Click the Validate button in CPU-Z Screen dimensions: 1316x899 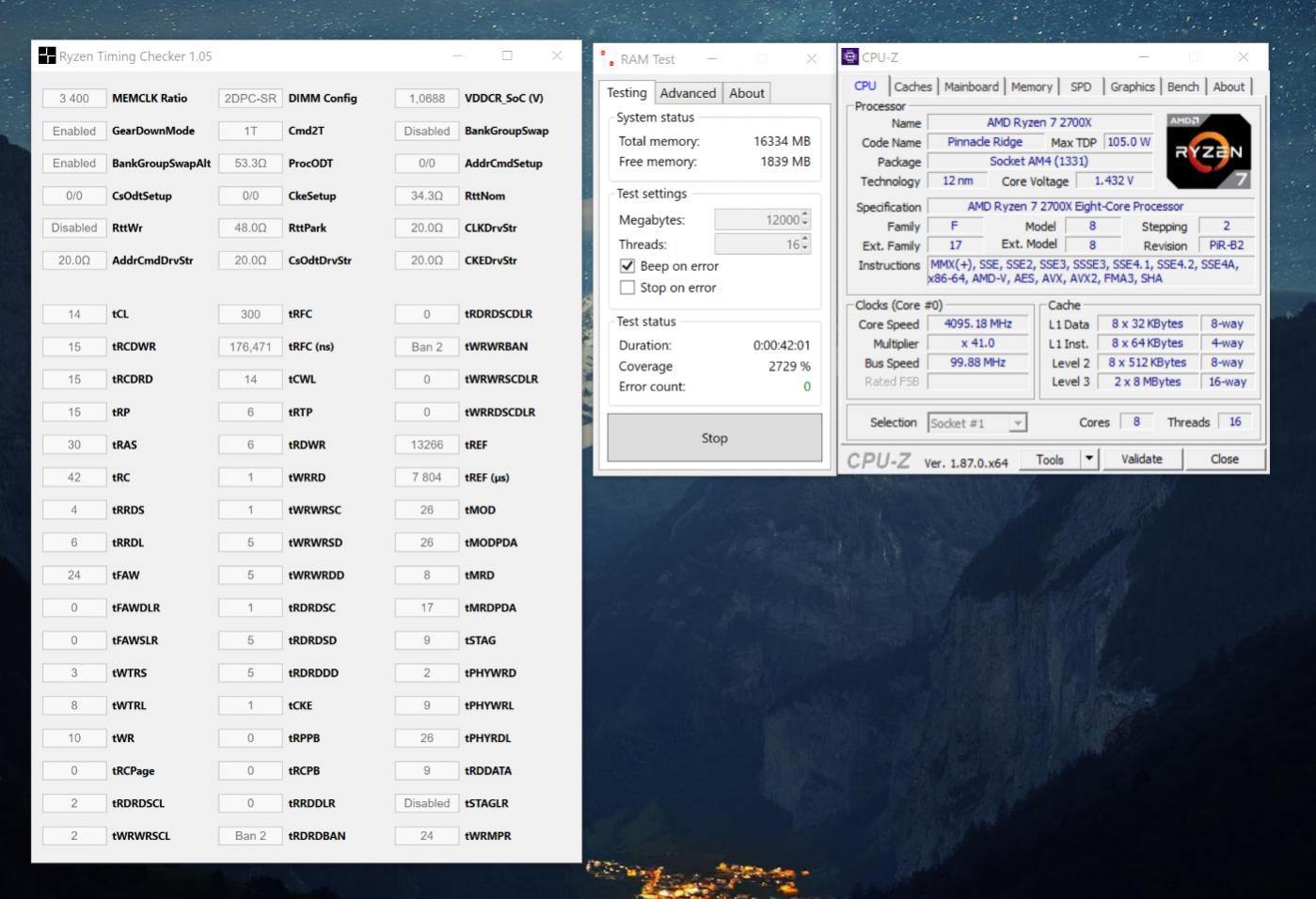point(1141,459)
